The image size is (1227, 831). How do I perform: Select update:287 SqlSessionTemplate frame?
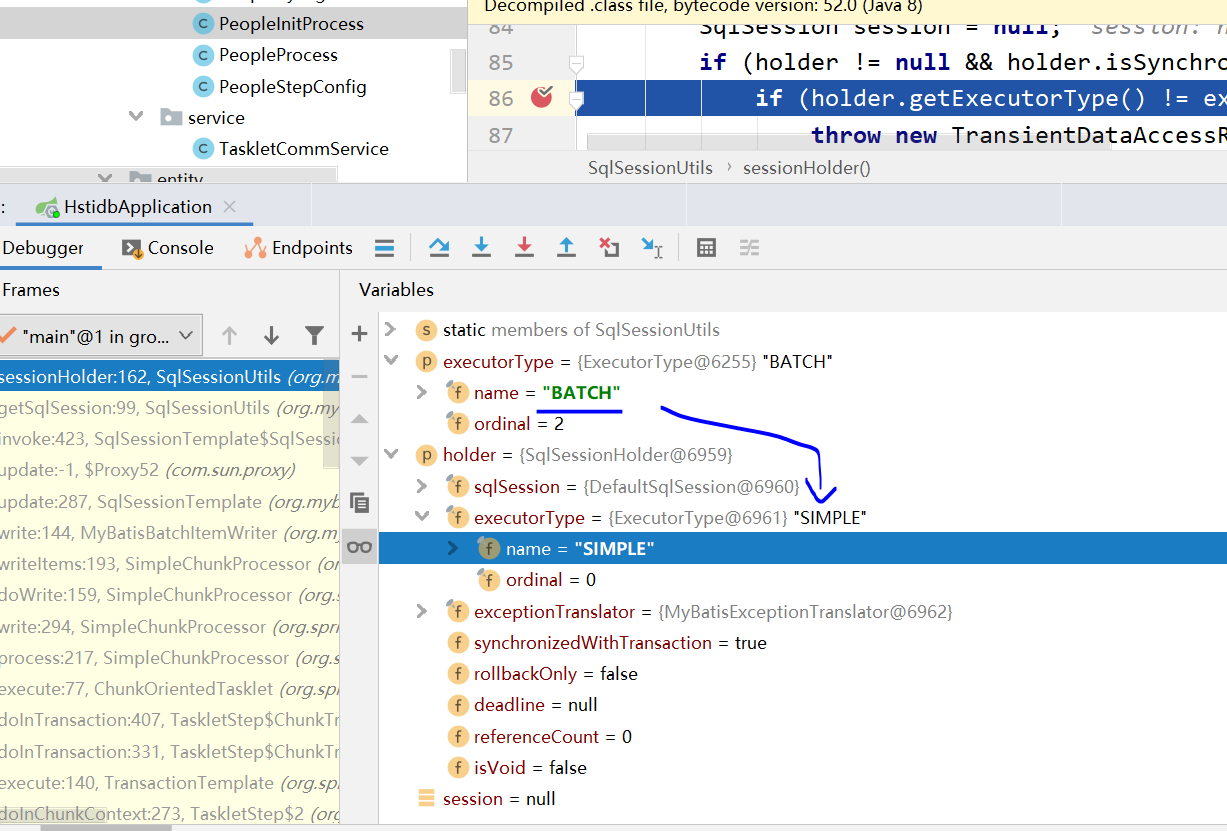click(169, 502)
